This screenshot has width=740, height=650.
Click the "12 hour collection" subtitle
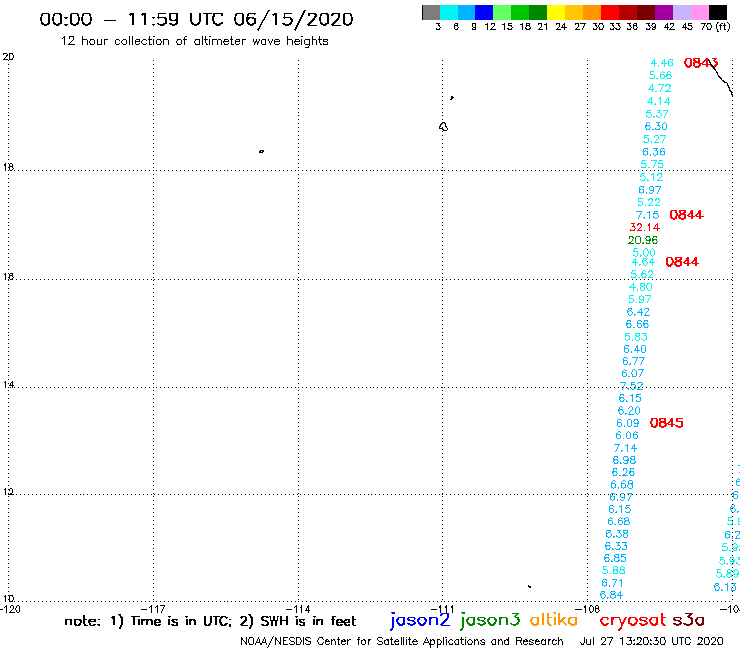194,42
